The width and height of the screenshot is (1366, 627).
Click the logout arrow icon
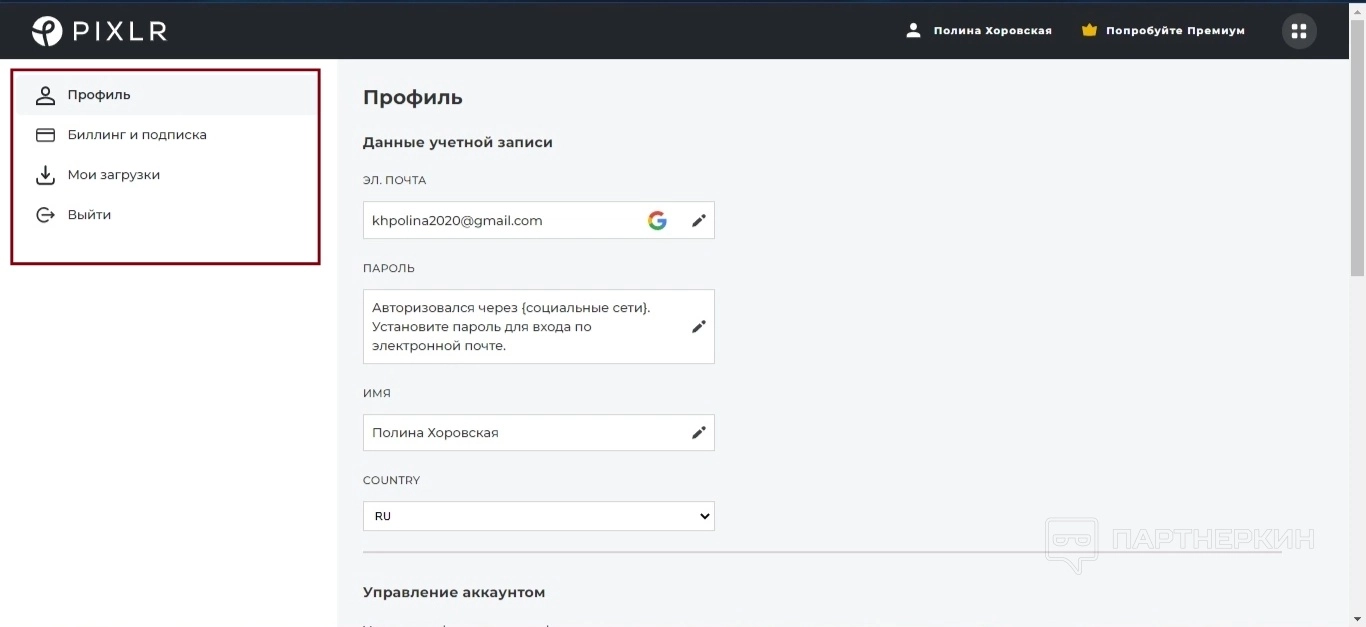click(45, 215)
